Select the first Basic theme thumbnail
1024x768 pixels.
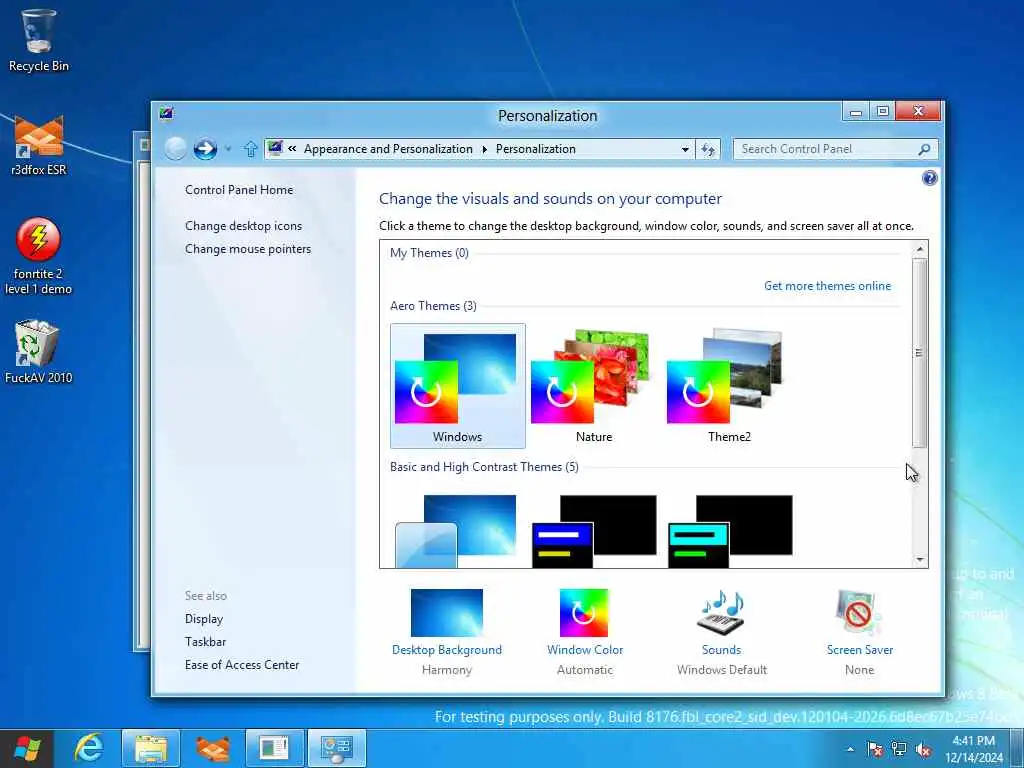[x=456, y=530]
